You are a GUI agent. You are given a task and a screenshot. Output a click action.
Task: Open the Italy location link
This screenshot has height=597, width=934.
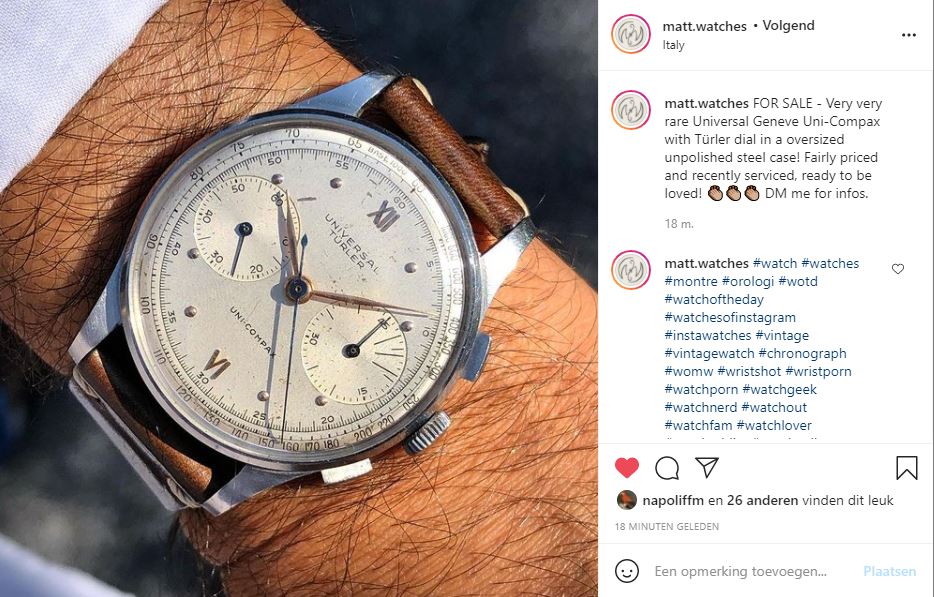click(x=673, y=45)
